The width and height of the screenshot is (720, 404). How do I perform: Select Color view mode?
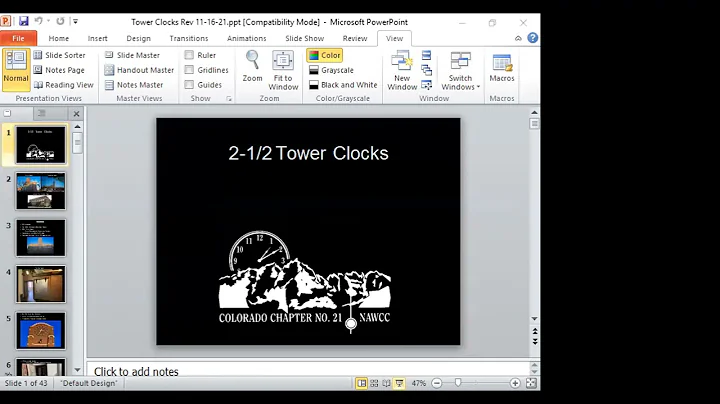(324, 55)
